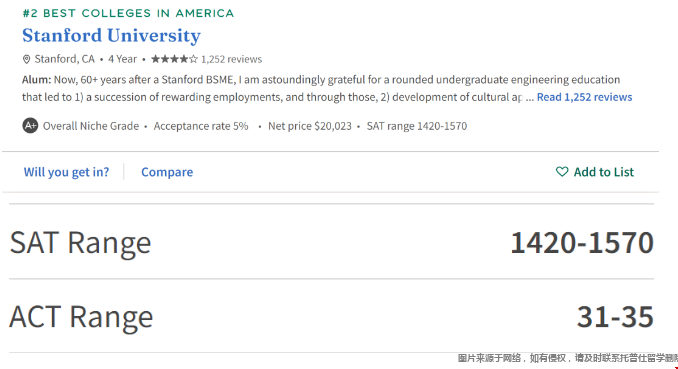Screen dimensions: 678x369
Task: Click the location pin icon near Stanford, CA
Action: coord(26,59)
